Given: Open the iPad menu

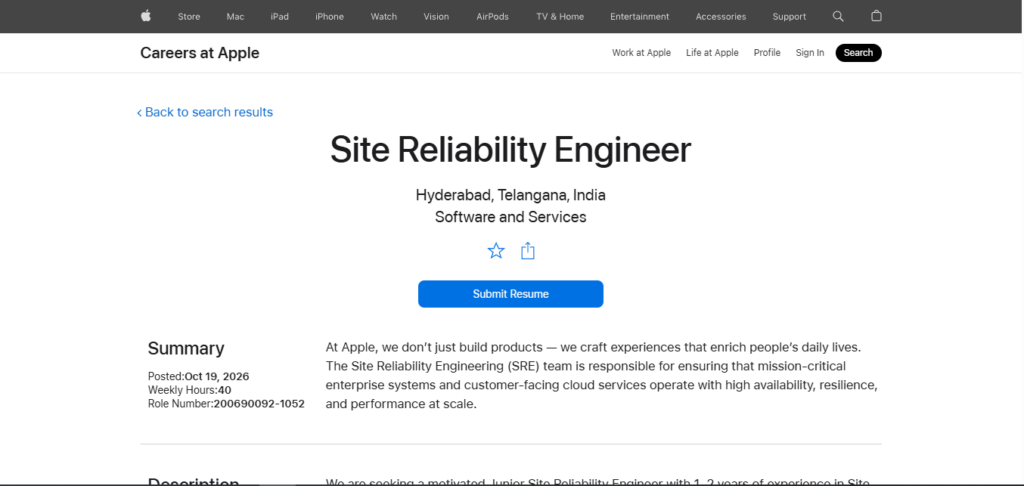Looking at the screenshot, I should click(x=280, y=16).
